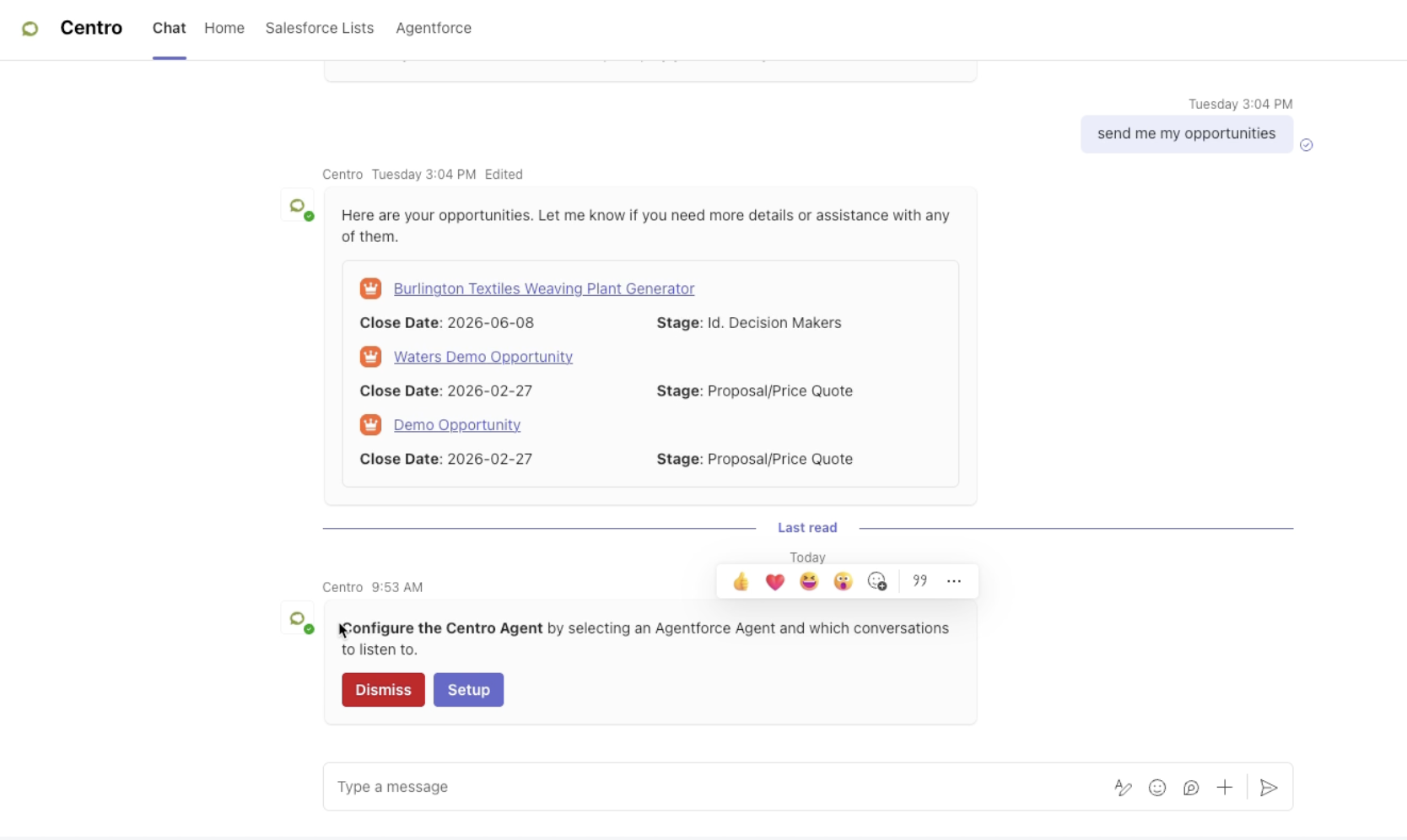Click the Centro avatar on 9:53 AM message
This screenshot has width=1407, height=840.
pyautogui.click(x=298, y=619)
